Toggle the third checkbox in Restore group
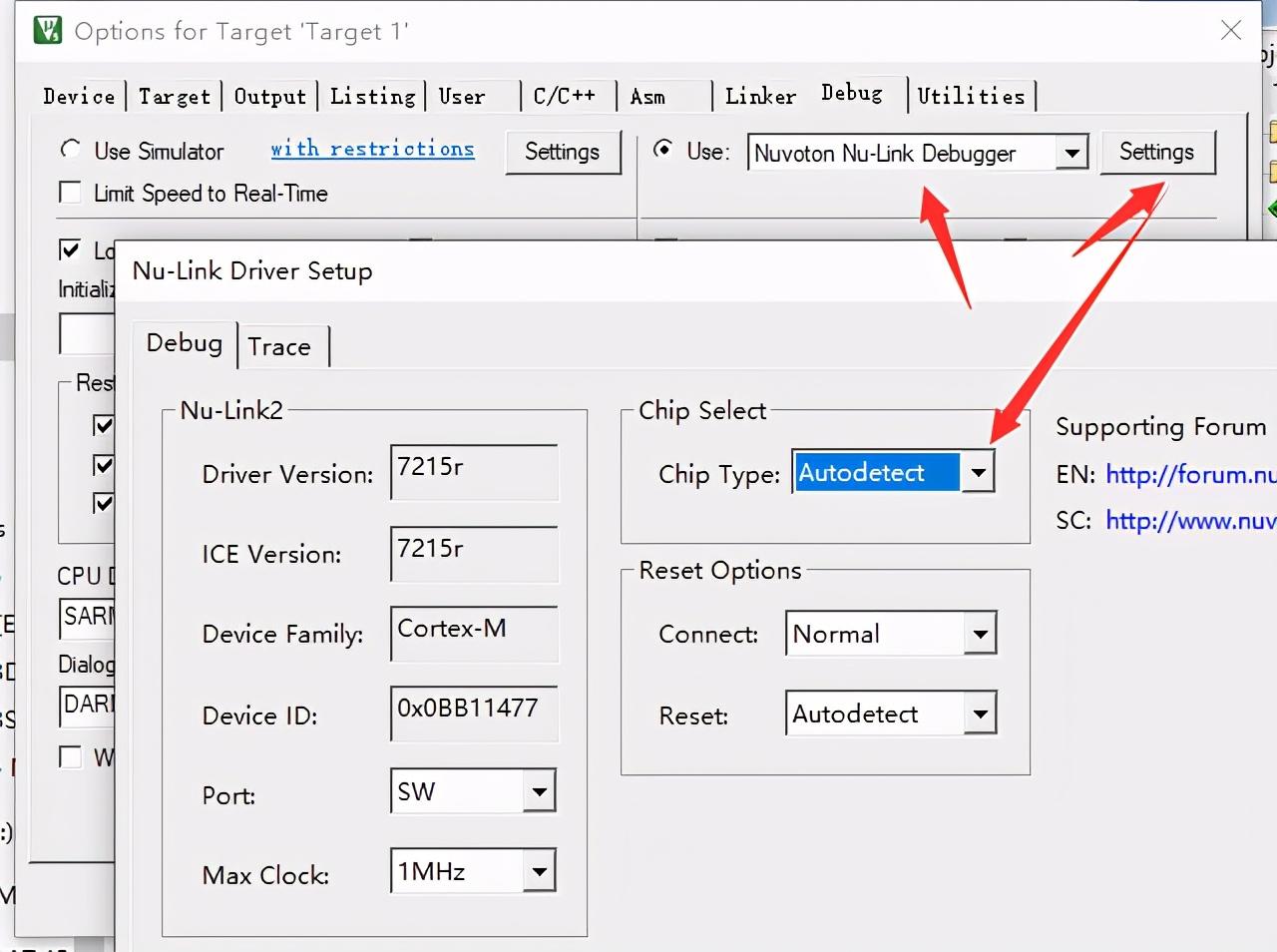The height and width of the screenshot is (952, 1277). [103, 503]
